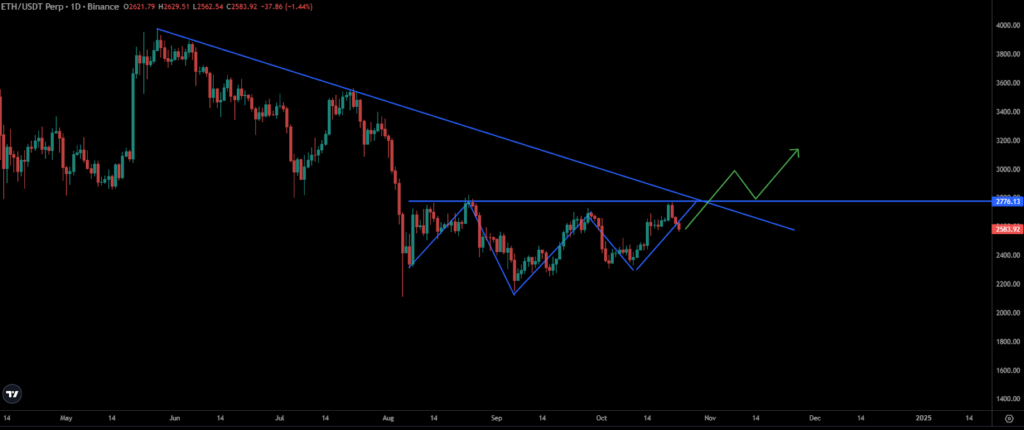Click the 2200.00 price axis label
The height and width of the screenshot is (430, 1024).
pyautogui.click(x=1006, y=284)
